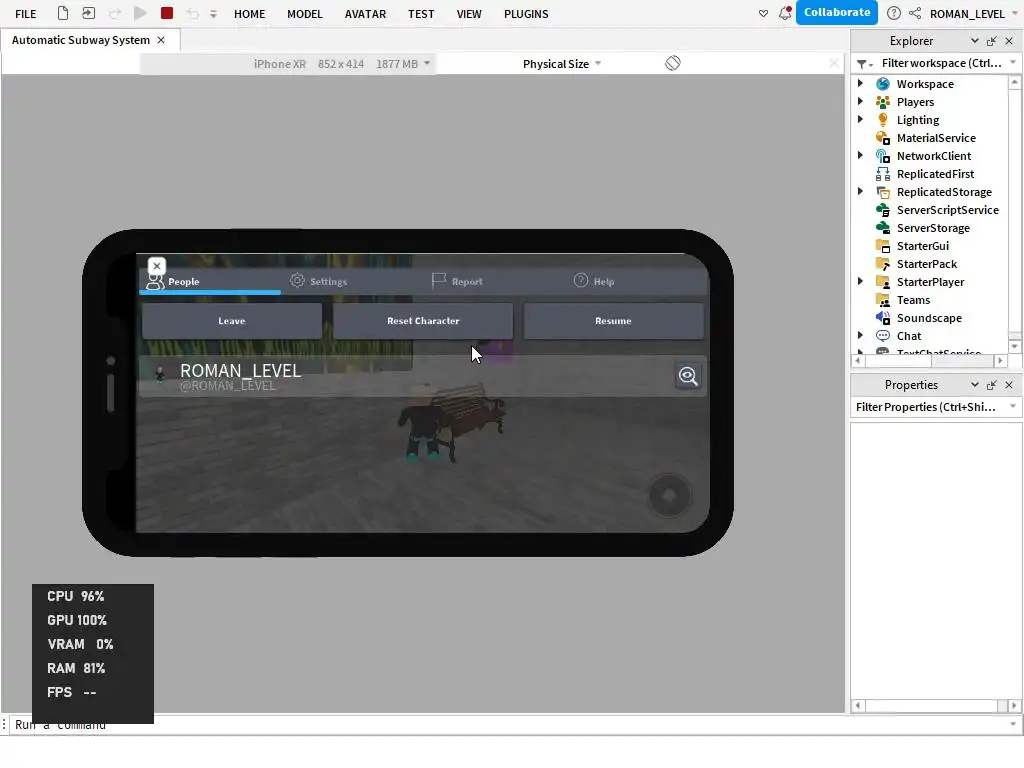
Task: Select Teams in Explorer
Action: coord(913,300)
